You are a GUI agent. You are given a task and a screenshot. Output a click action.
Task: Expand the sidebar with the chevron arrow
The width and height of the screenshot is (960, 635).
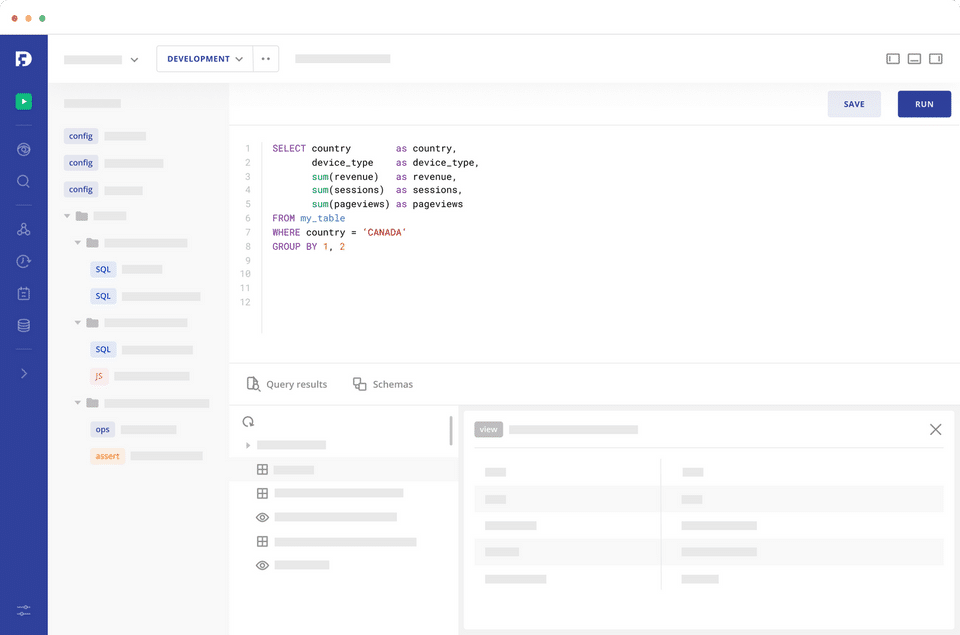23,374
